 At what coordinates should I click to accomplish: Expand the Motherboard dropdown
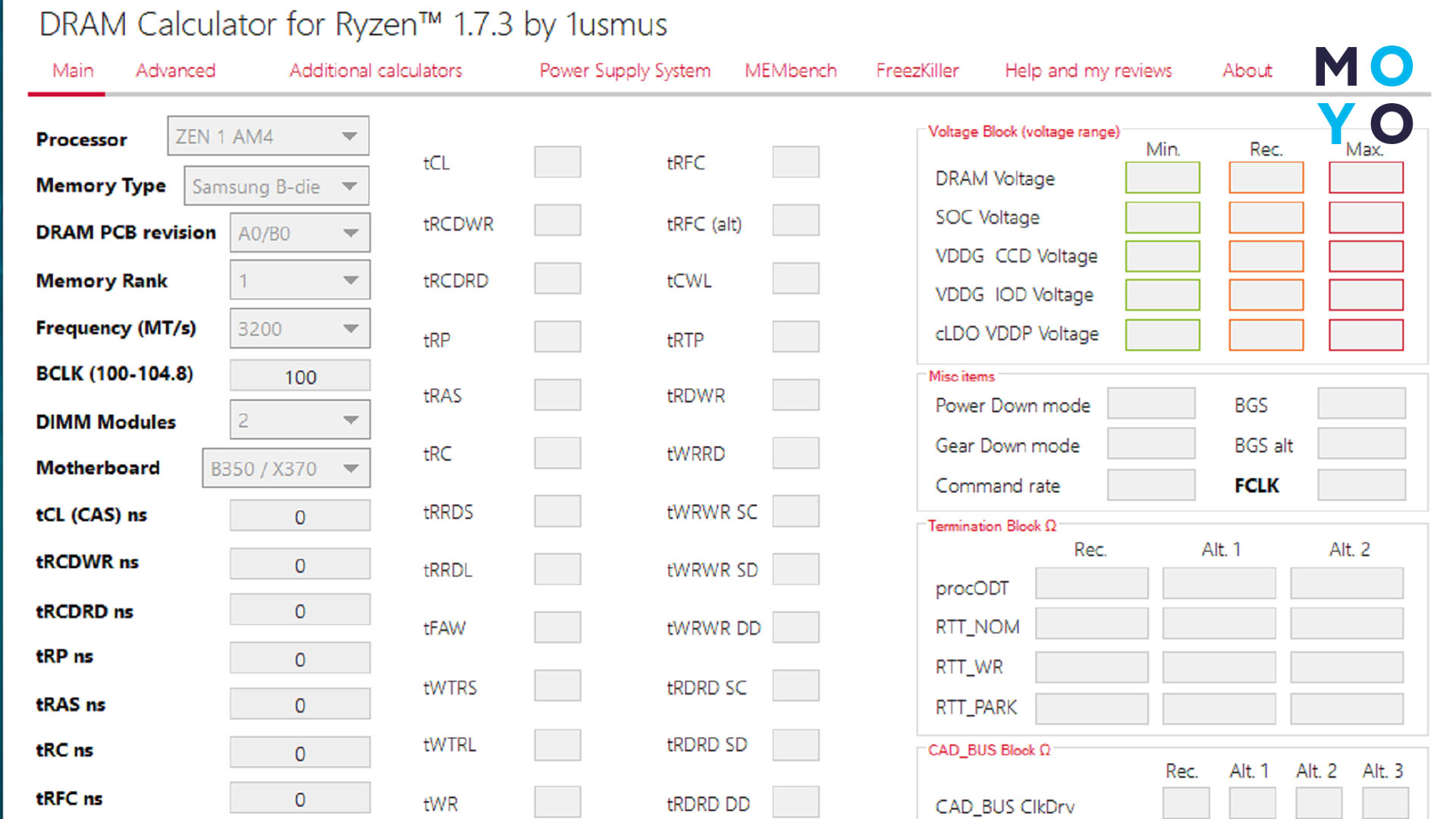[x=286, y=468]
